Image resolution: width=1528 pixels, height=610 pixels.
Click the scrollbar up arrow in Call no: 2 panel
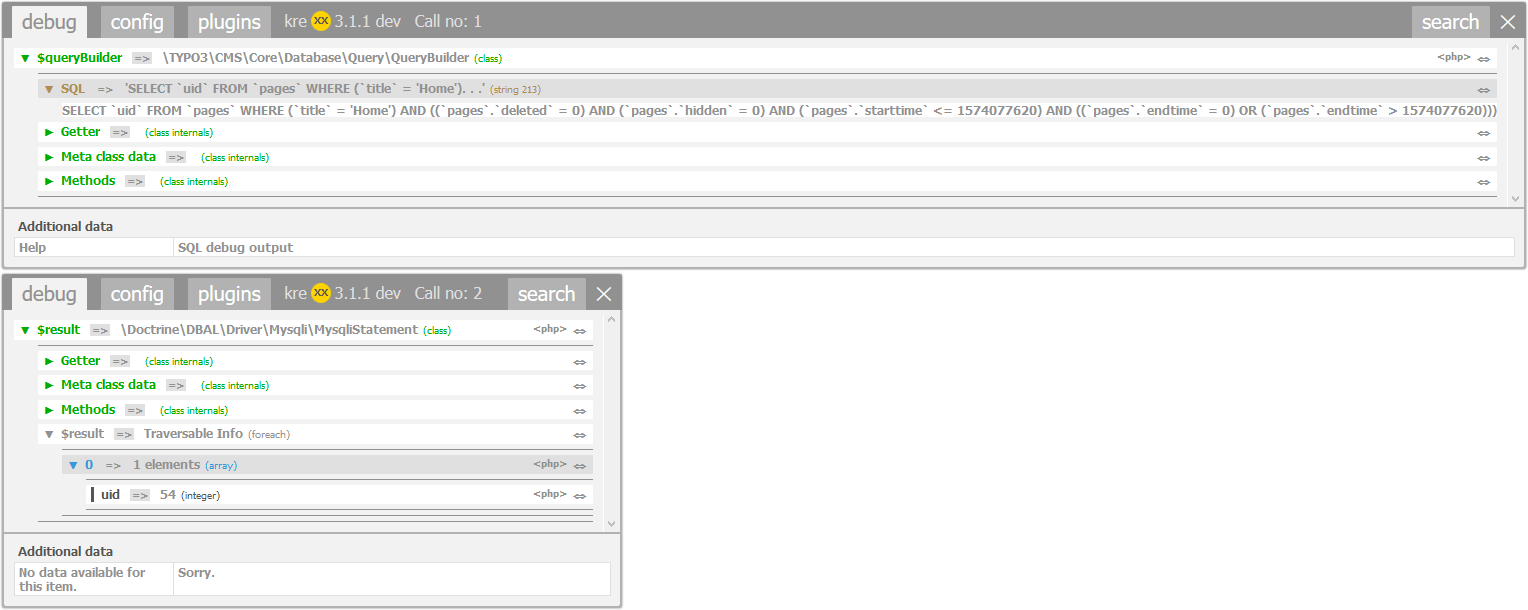point(611,317)
